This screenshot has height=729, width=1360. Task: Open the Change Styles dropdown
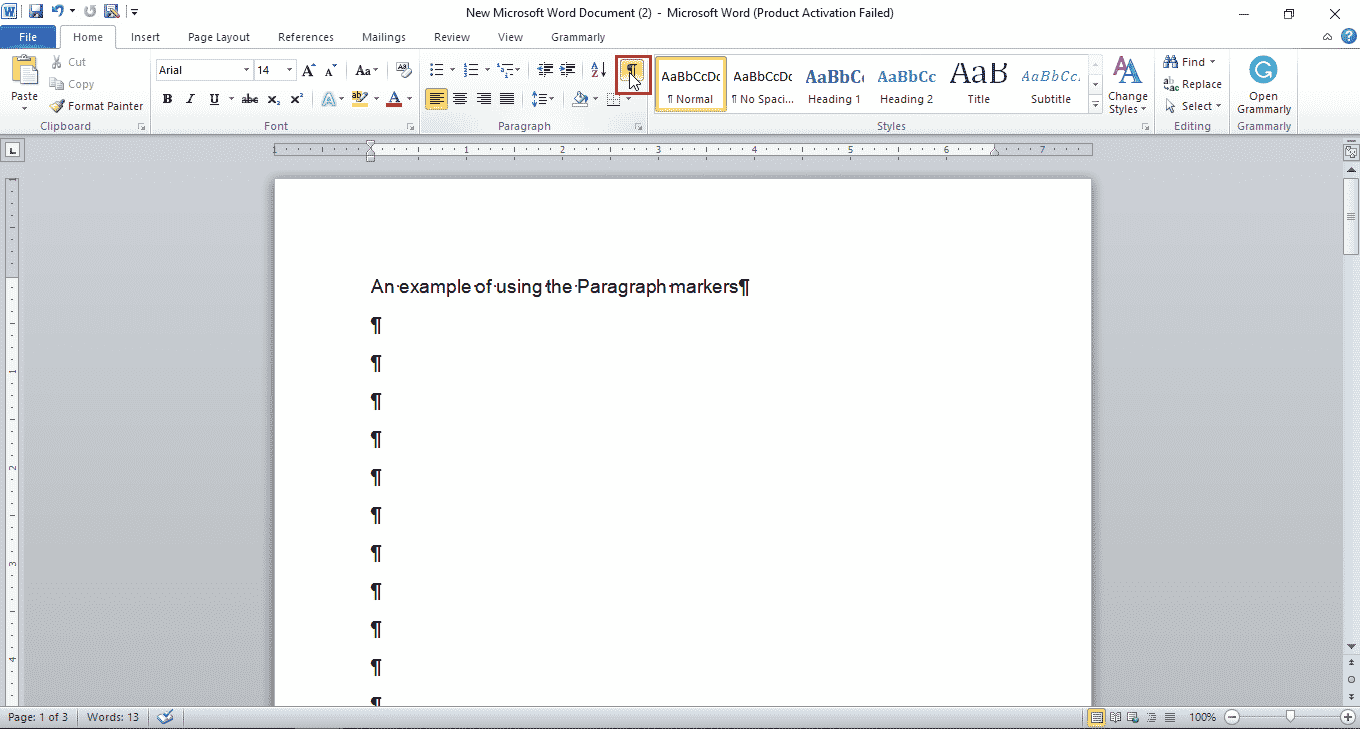click(1128, 86)
